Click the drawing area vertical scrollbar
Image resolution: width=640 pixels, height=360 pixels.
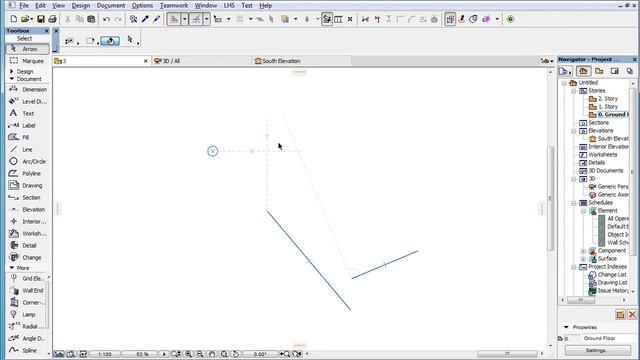click(x=550, y=198)
